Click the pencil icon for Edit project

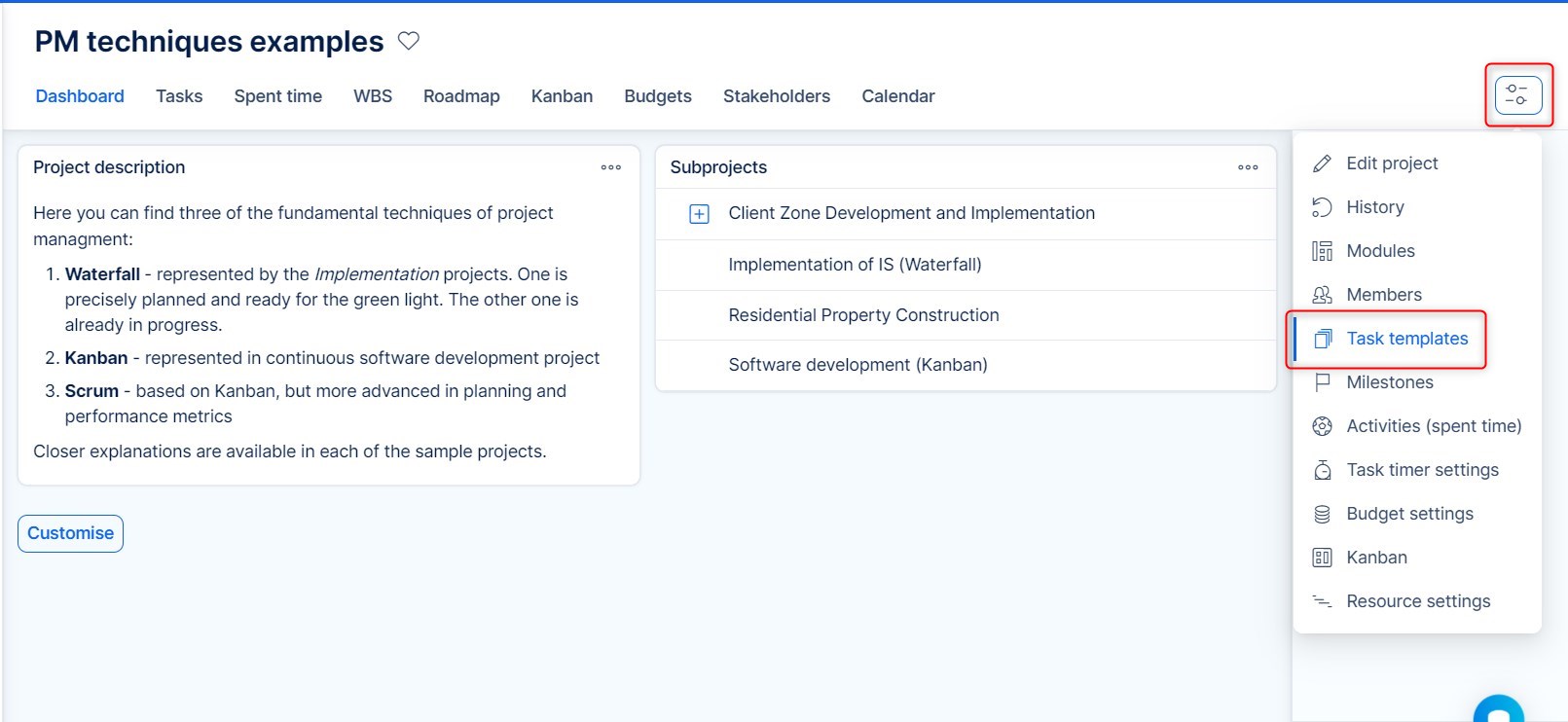point(1322,163)
